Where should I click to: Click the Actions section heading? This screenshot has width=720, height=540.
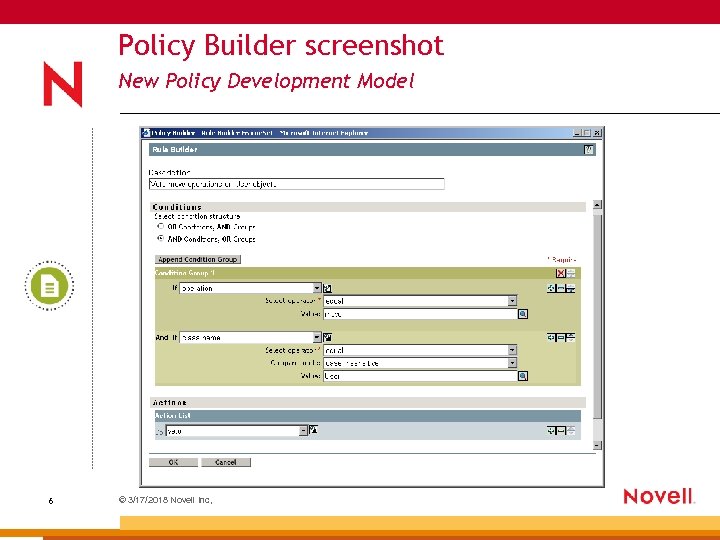pyautogui.click(x=169, y=403)
